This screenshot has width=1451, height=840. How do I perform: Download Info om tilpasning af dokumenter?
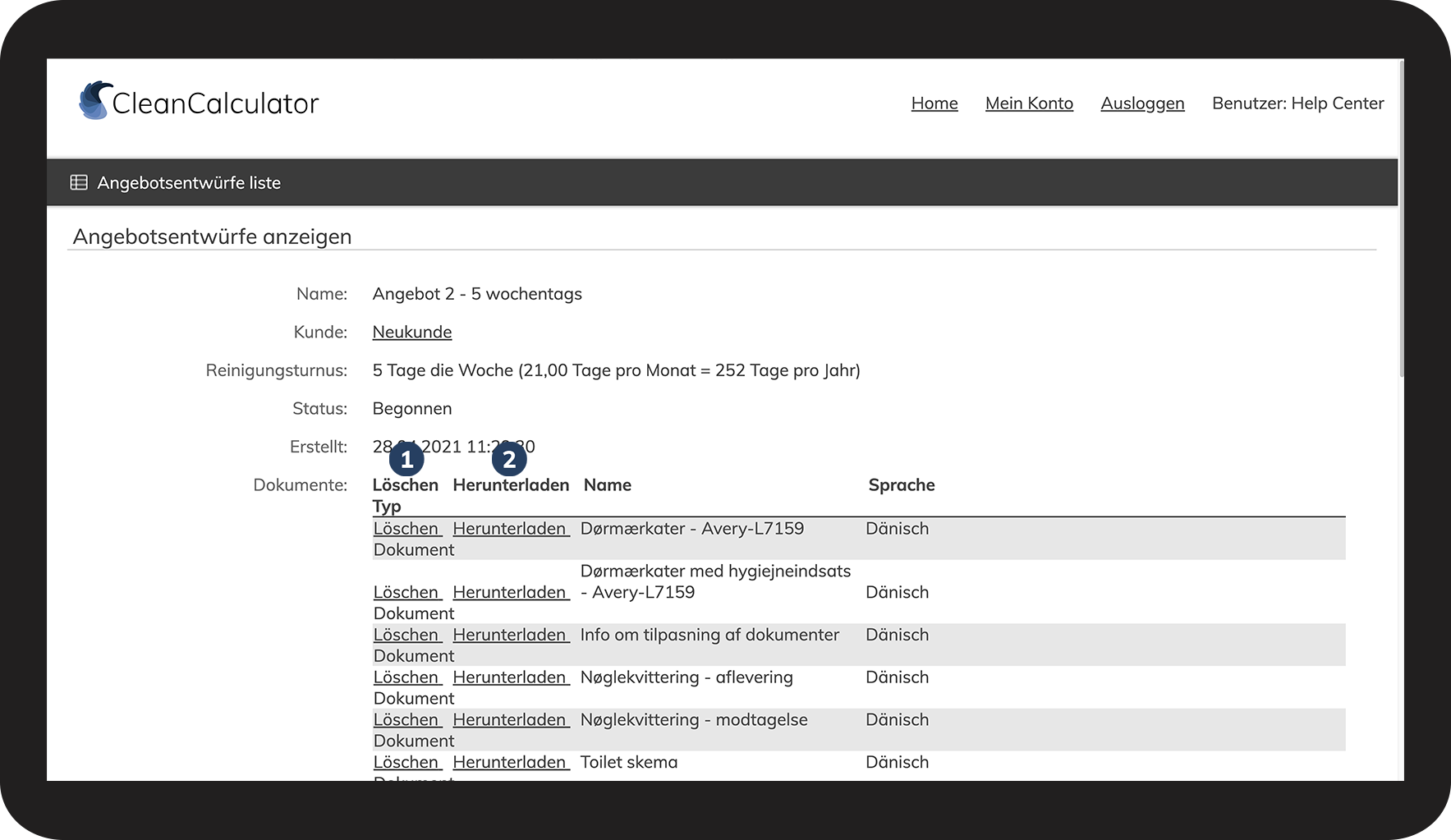click(x=510, y=635)
